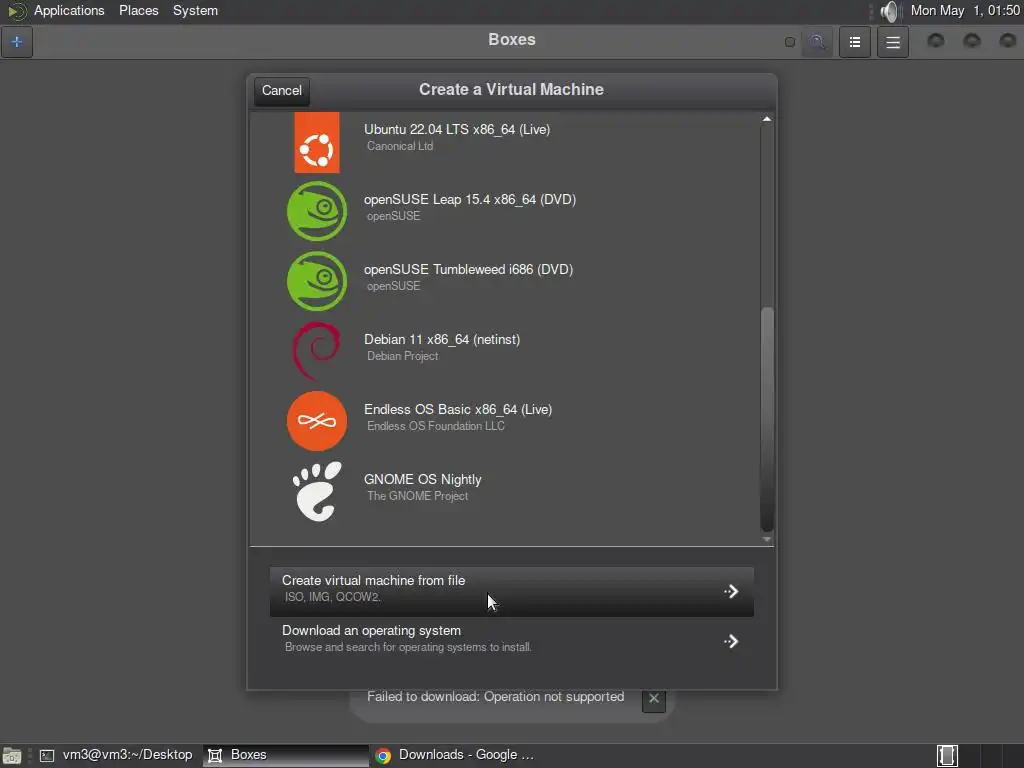Viewport: 1024px width, 768px height.
Task: Click the workspace switcher icon in bottom panel
Action: pyautogui.click(x=947, y=756)
